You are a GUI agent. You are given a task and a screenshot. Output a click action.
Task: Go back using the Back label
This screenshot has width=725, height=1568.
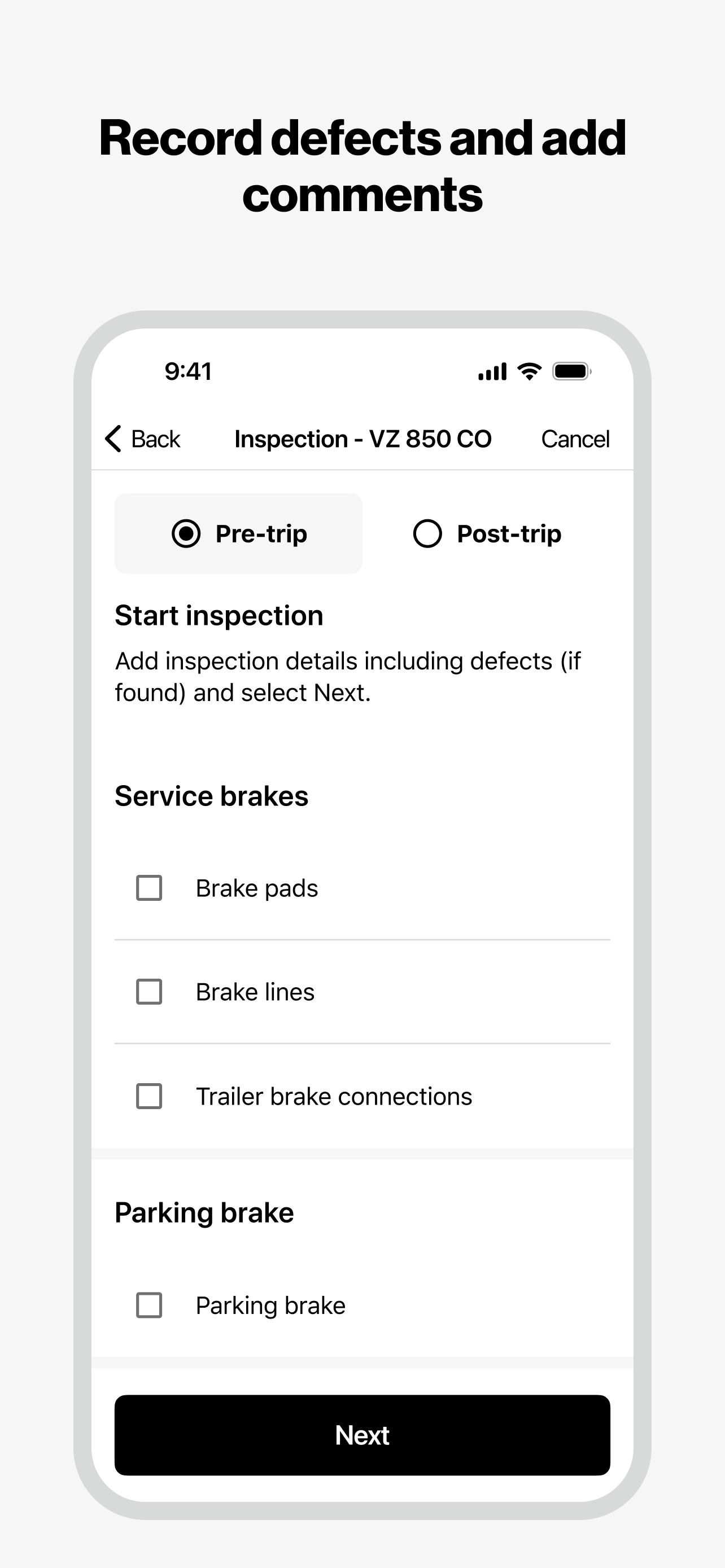[x=156, y=439]
